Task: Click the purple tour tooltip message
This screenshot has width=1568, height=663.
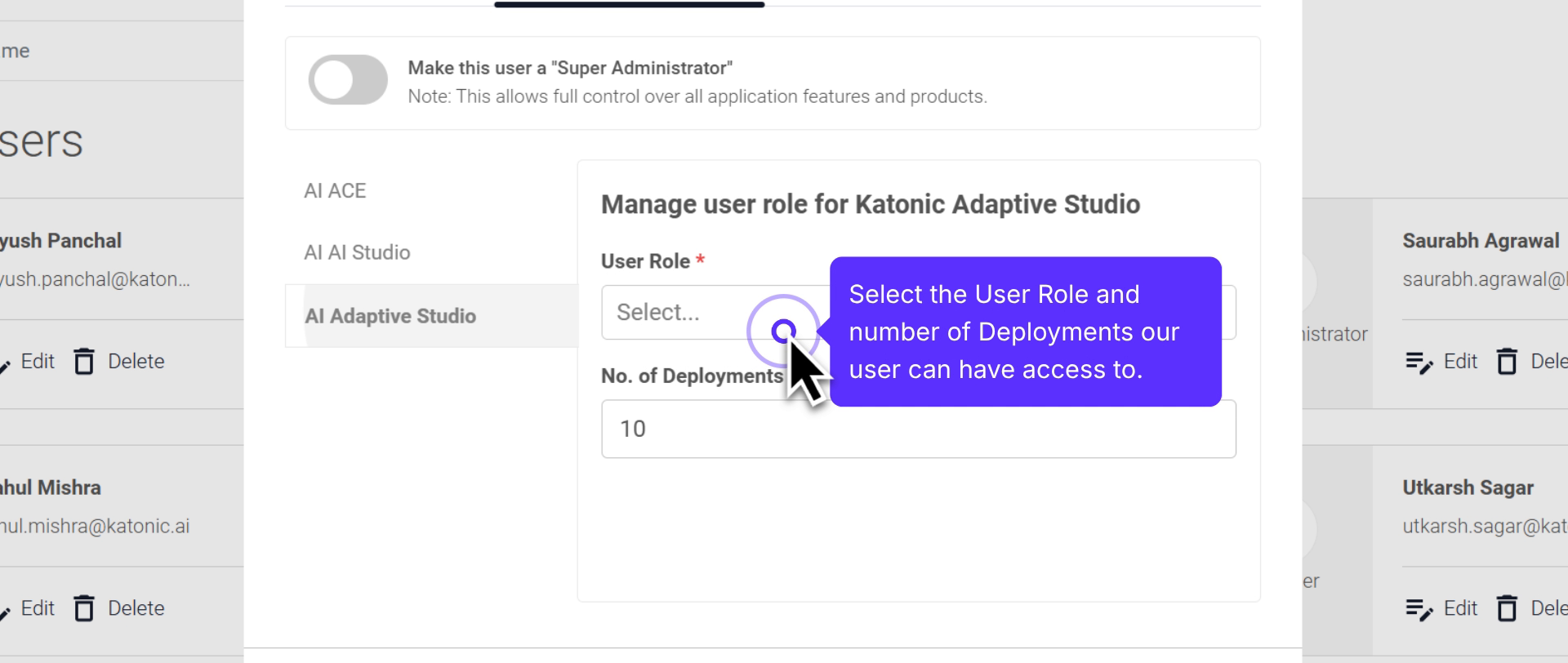Action: [x=1024, y=332]
